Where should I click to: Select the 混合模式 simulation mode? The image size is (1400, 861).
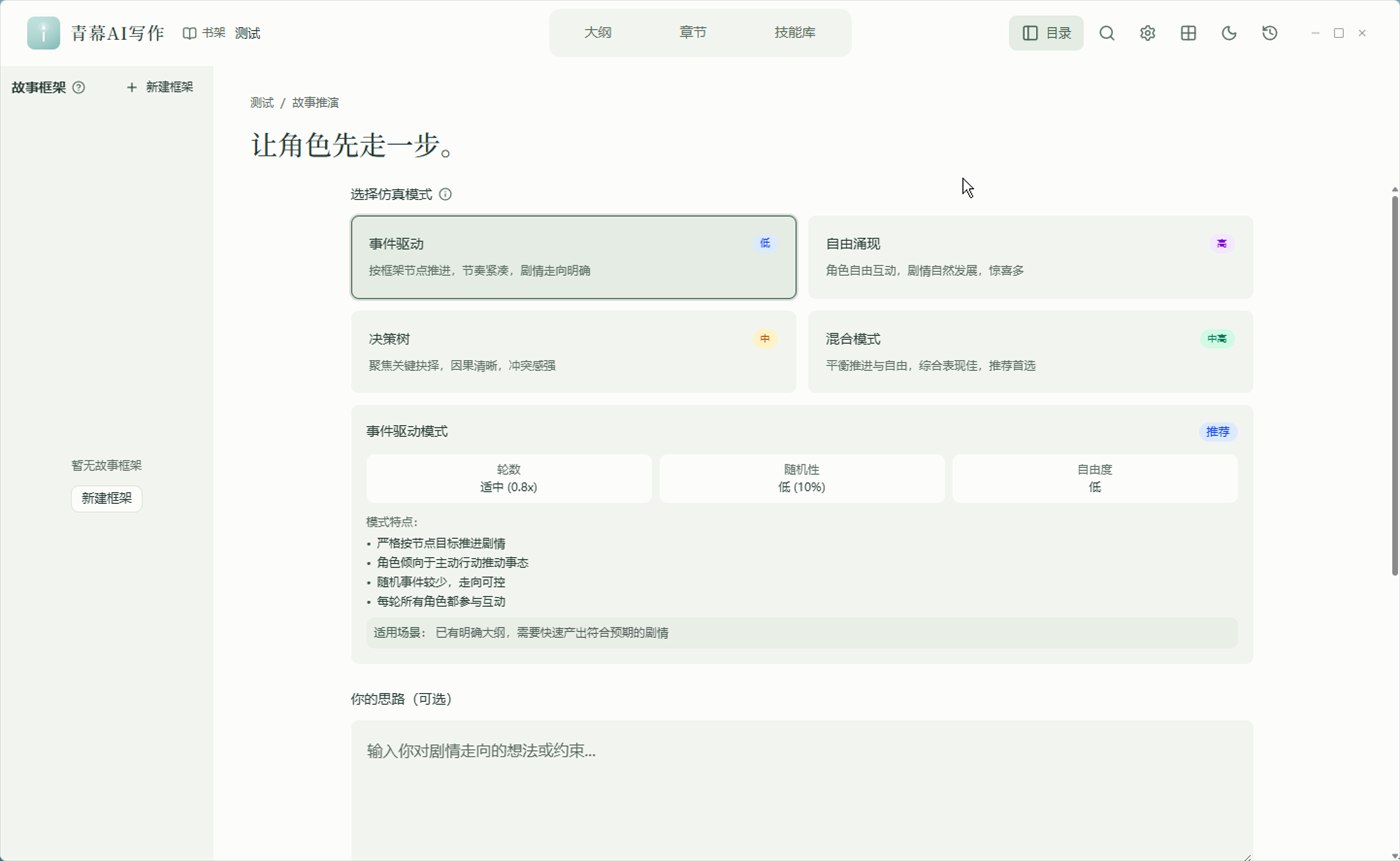(1030, 352)
